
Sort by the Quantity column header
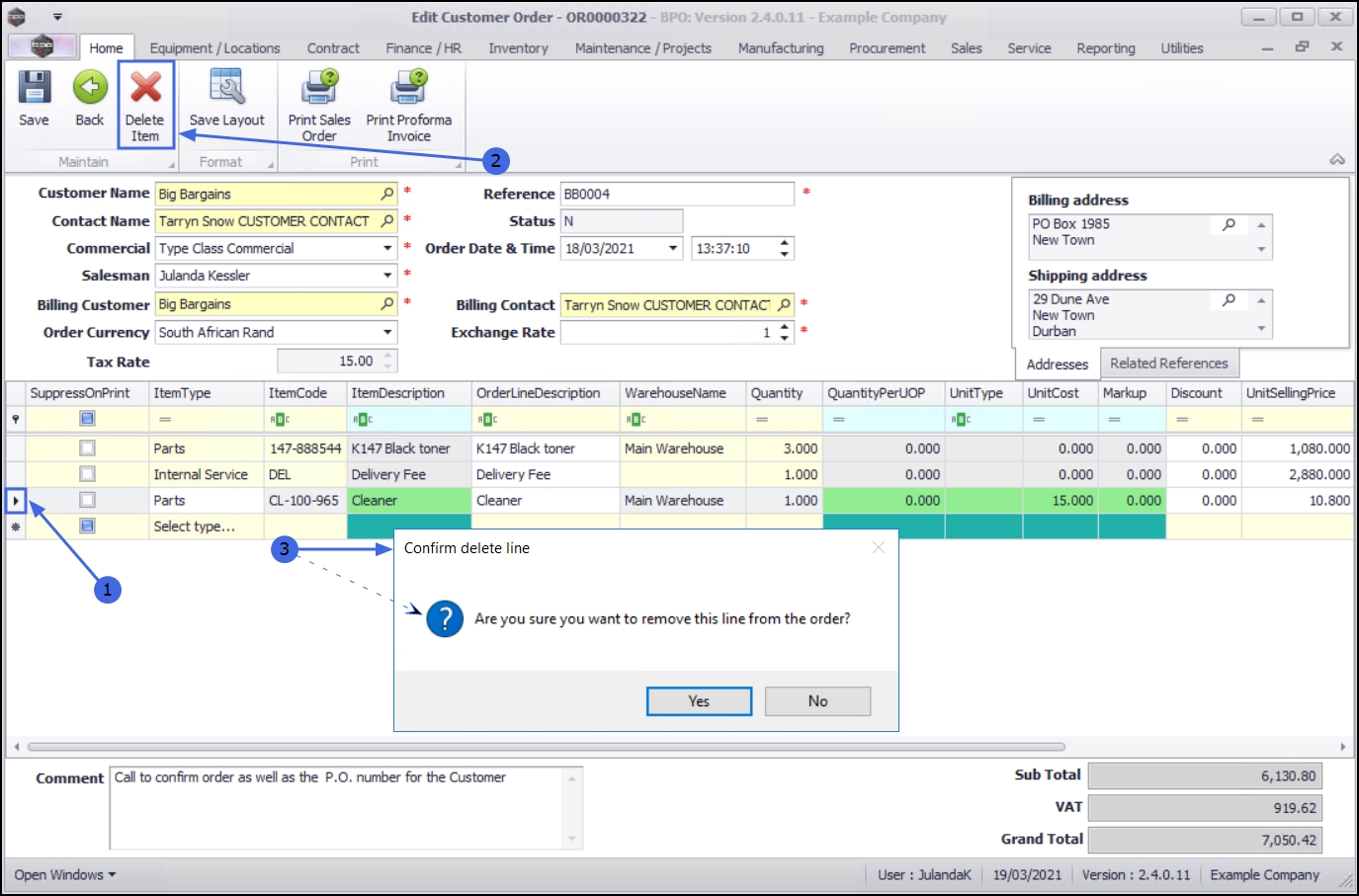click(784, 393)
